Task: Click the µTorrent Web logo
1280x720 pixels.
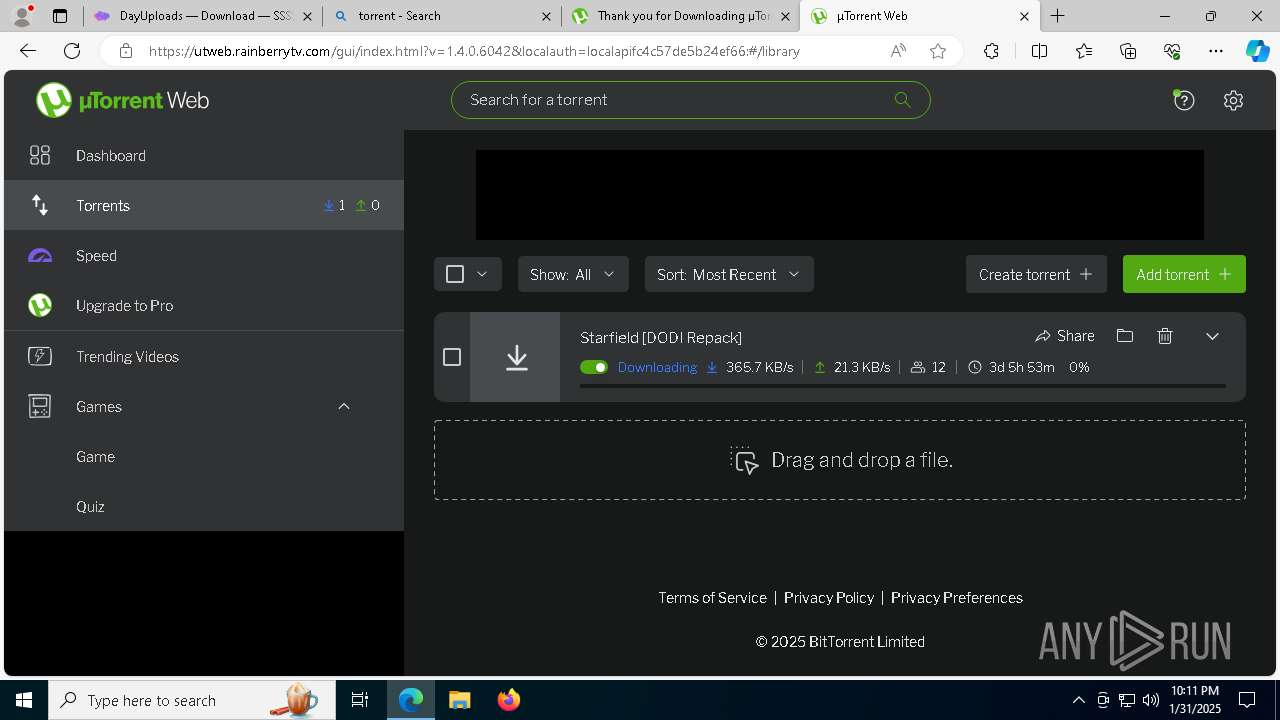Action: coord(123,100)
